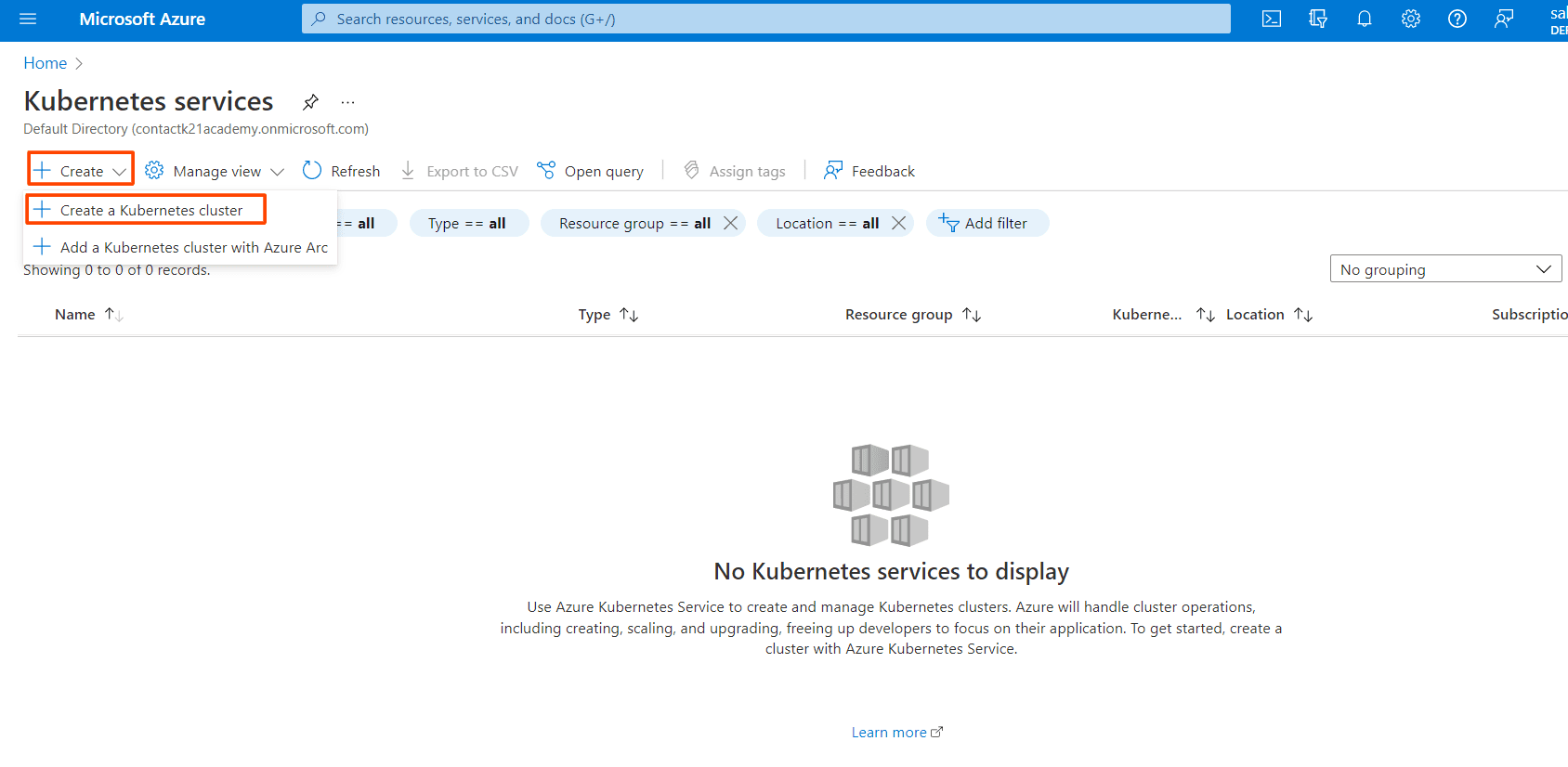
Task: Remove the Resource group filter
Action: pyautogui.click(x=731, y=223)
